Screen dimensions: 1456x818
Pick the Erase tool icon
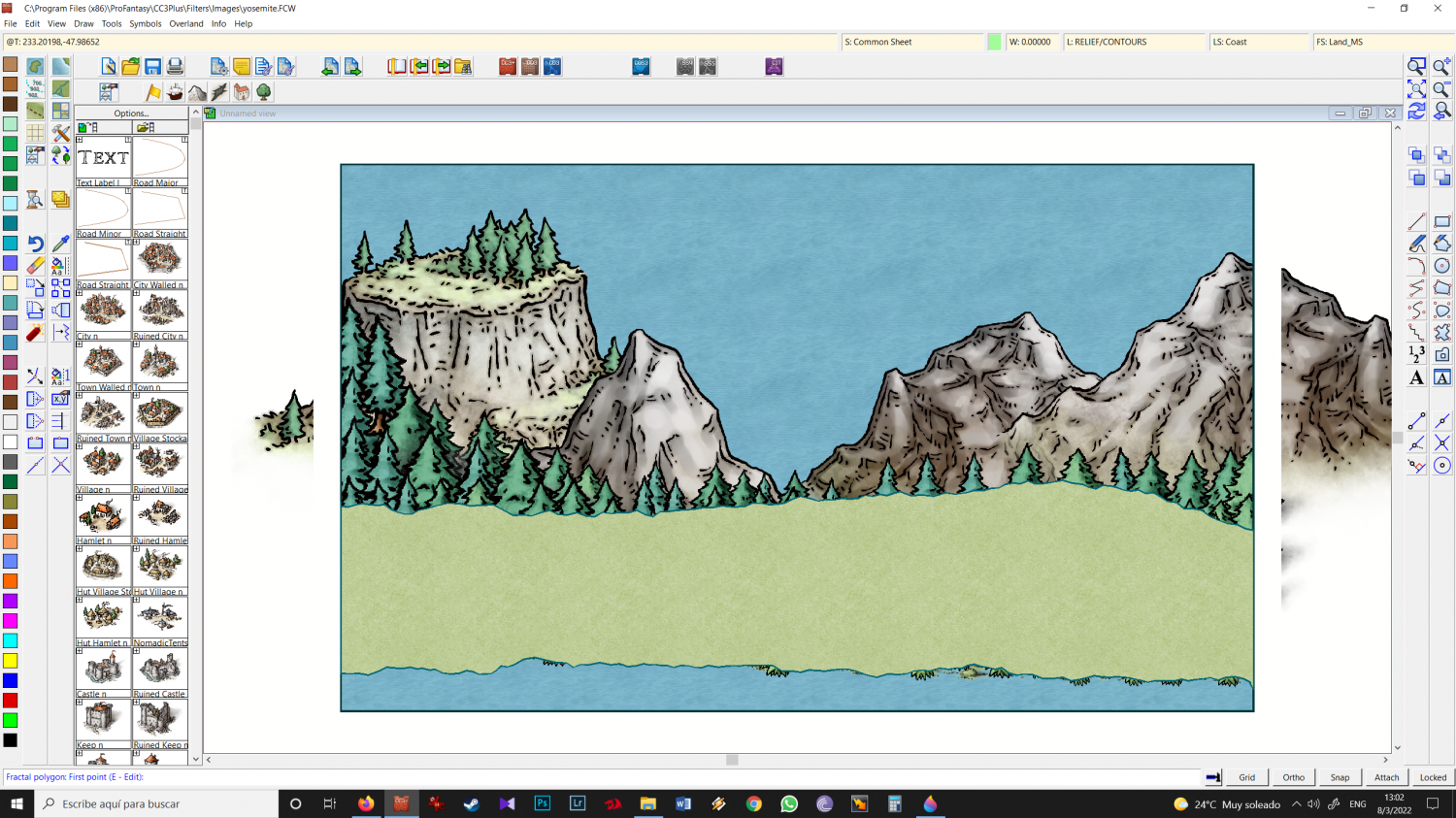point(35,266)
